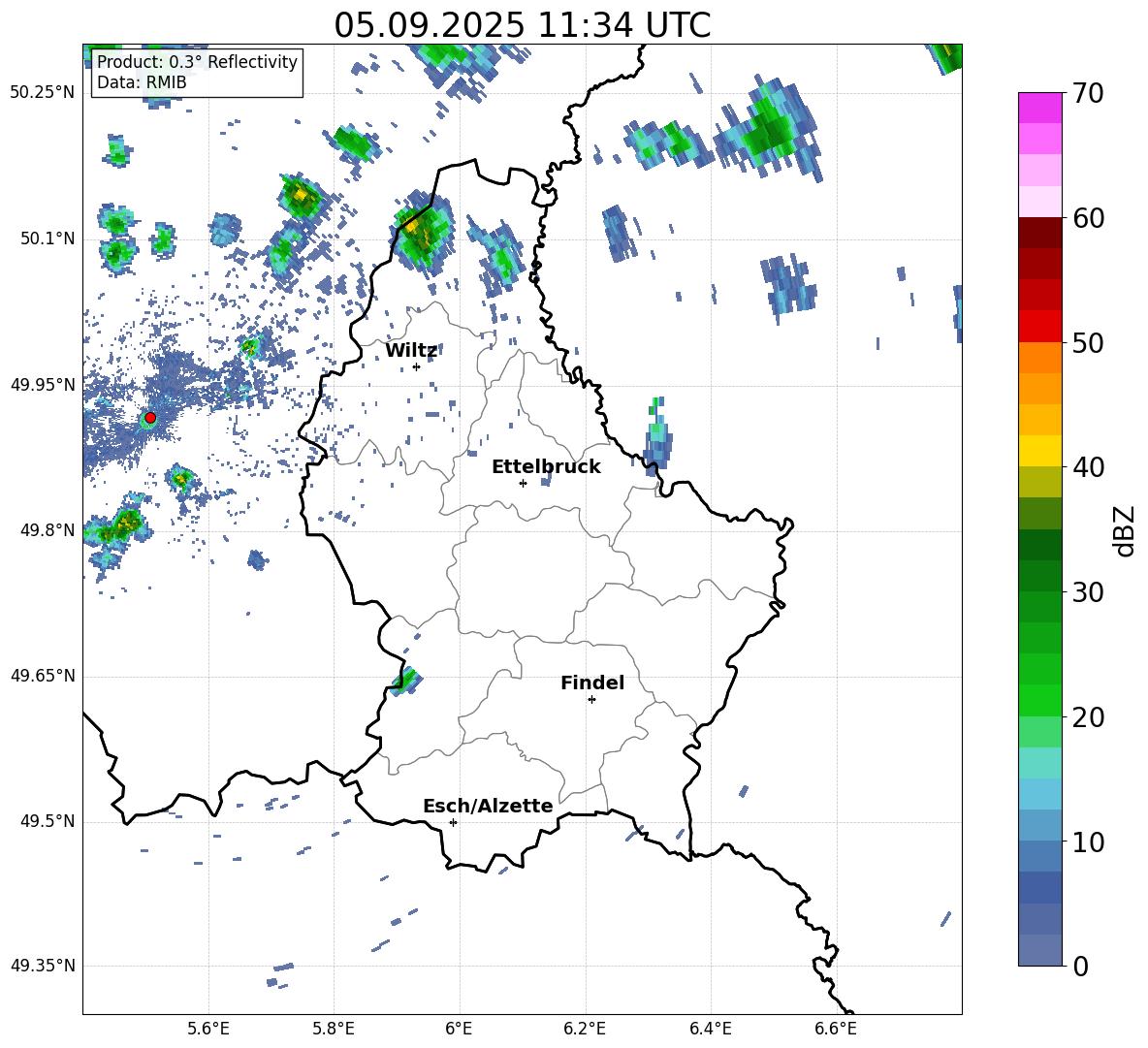The height and width of the screenshot is (1048, 1148).
Task: Click the colorbar tick label 50
Action: click(x=1088, y=343)
